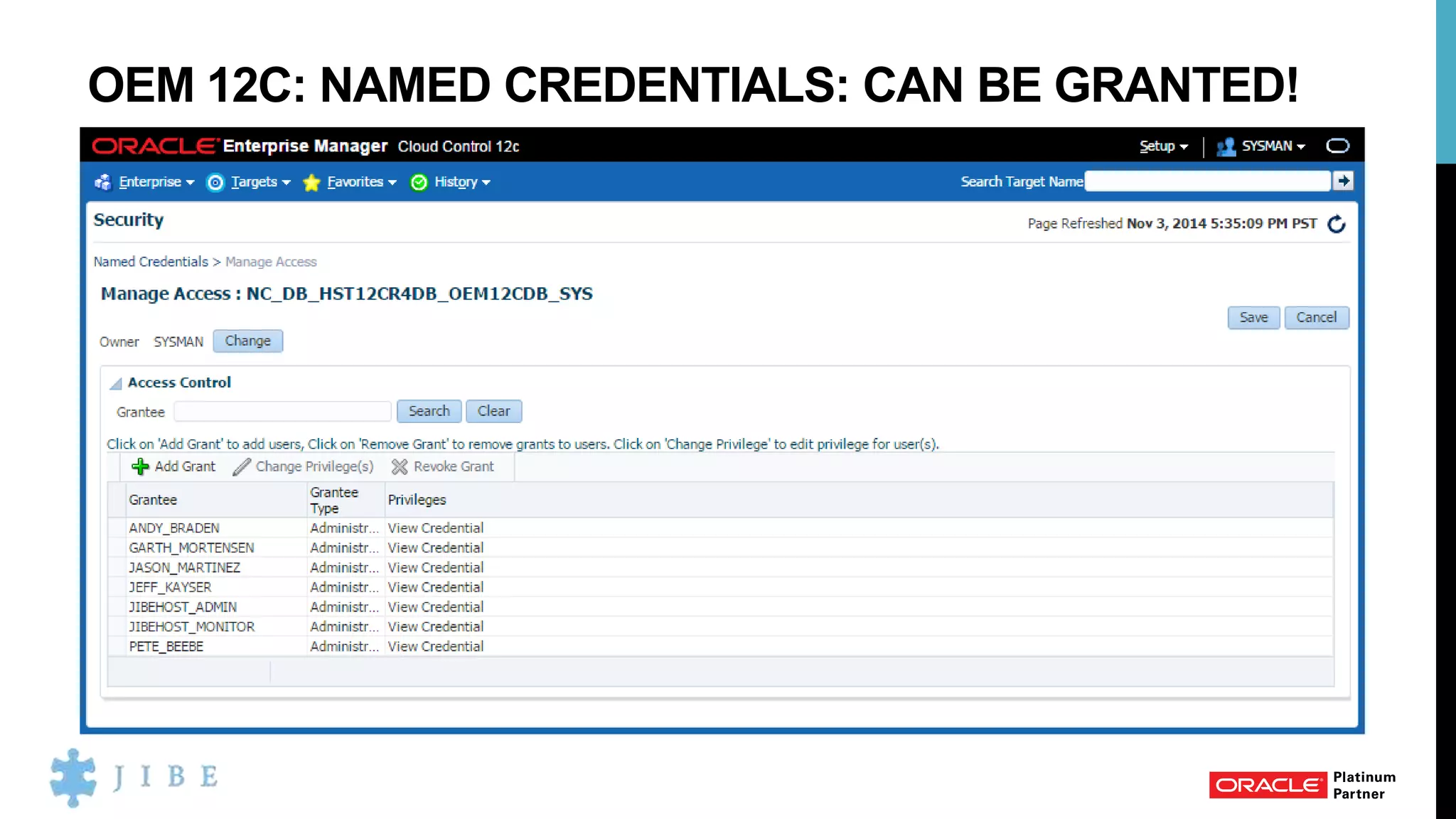Click the Change owner button
The height and width of the screenshot is (819, 1456).
click(247, 341)
